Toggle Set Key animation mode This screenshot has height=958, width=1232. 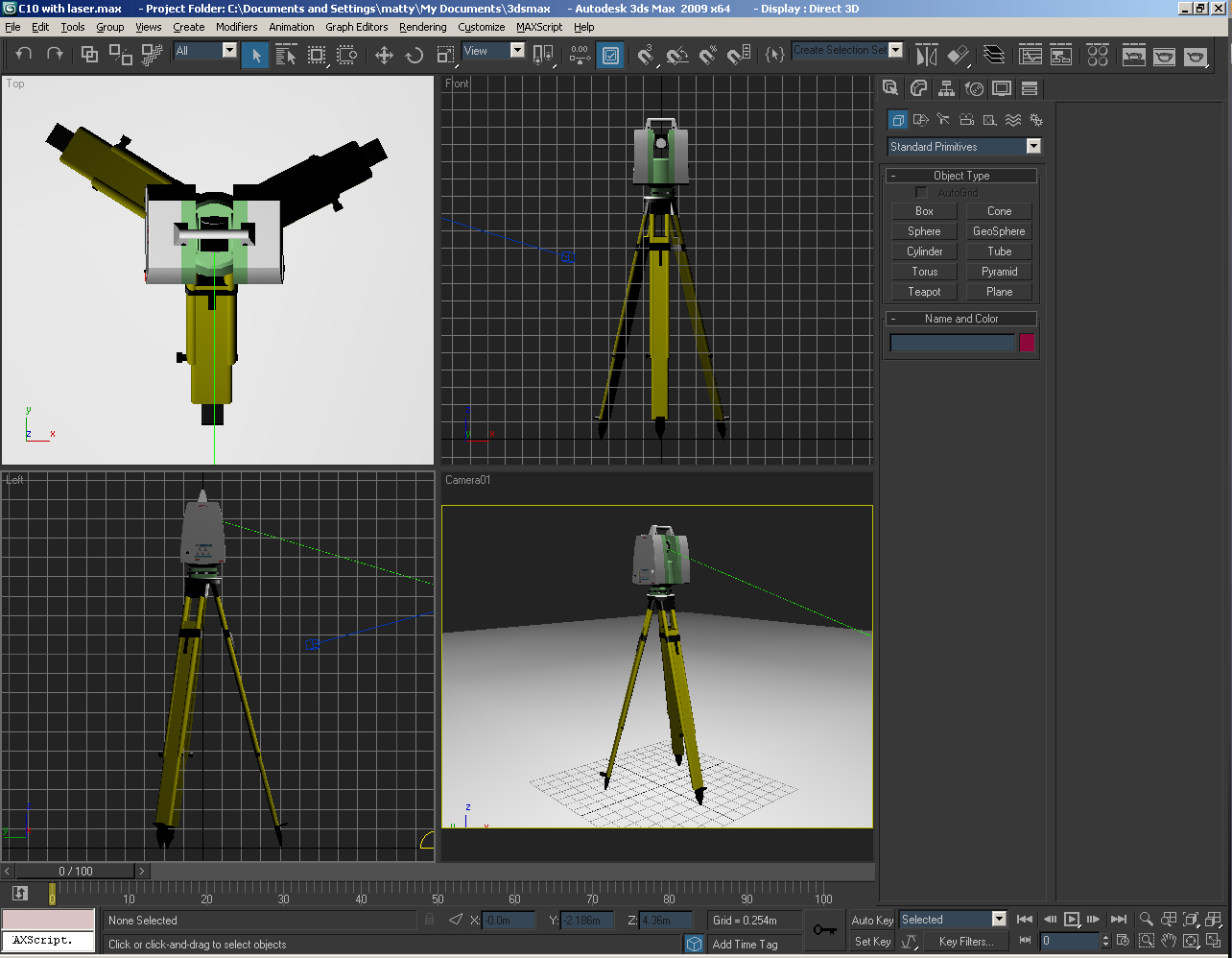coord(872,942)
